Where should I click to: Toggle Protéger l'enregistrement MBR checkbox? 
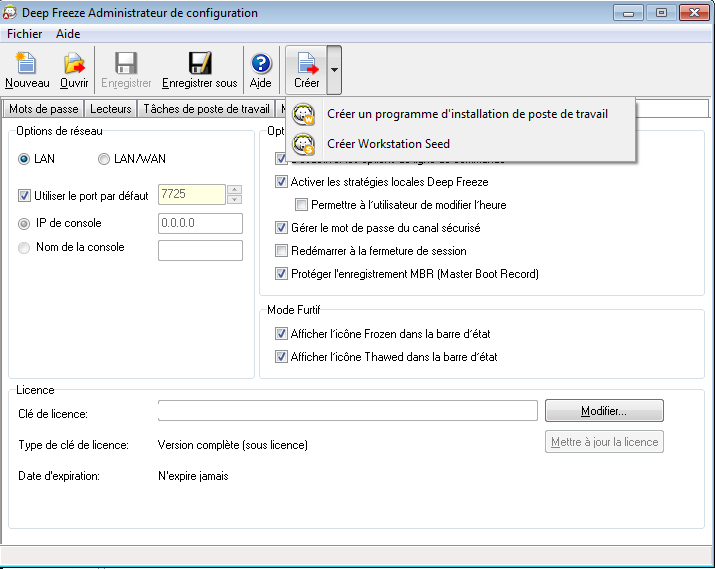coord(281,274)
